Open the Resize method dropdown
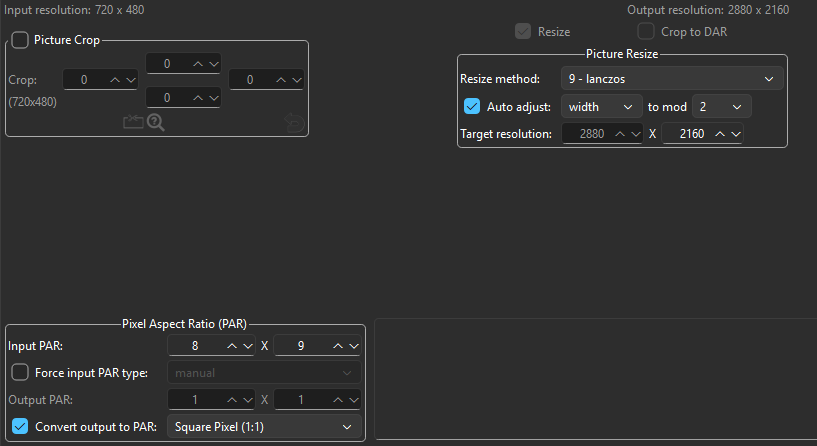The height and width of the screenshot is (446, 817). pyautogui.click(x=671, y=78)
